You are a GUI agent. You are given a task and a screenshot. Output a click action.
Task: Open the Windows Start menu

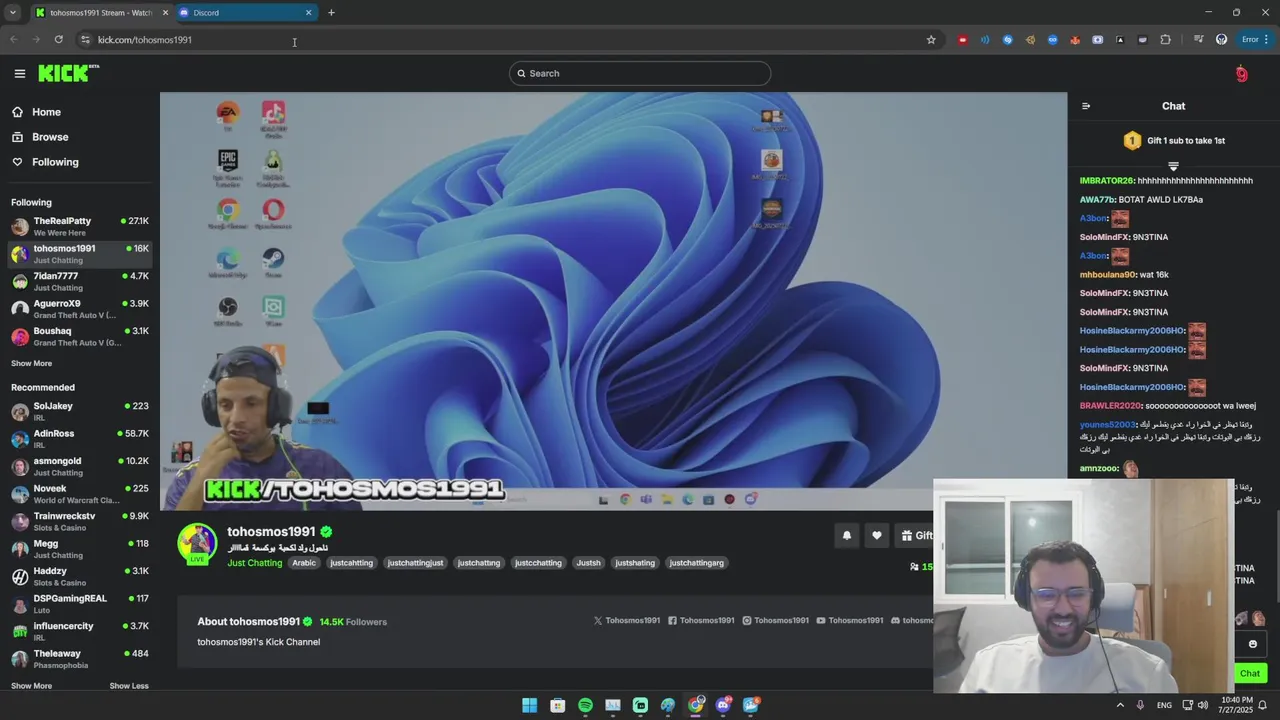tap(530, 705)
